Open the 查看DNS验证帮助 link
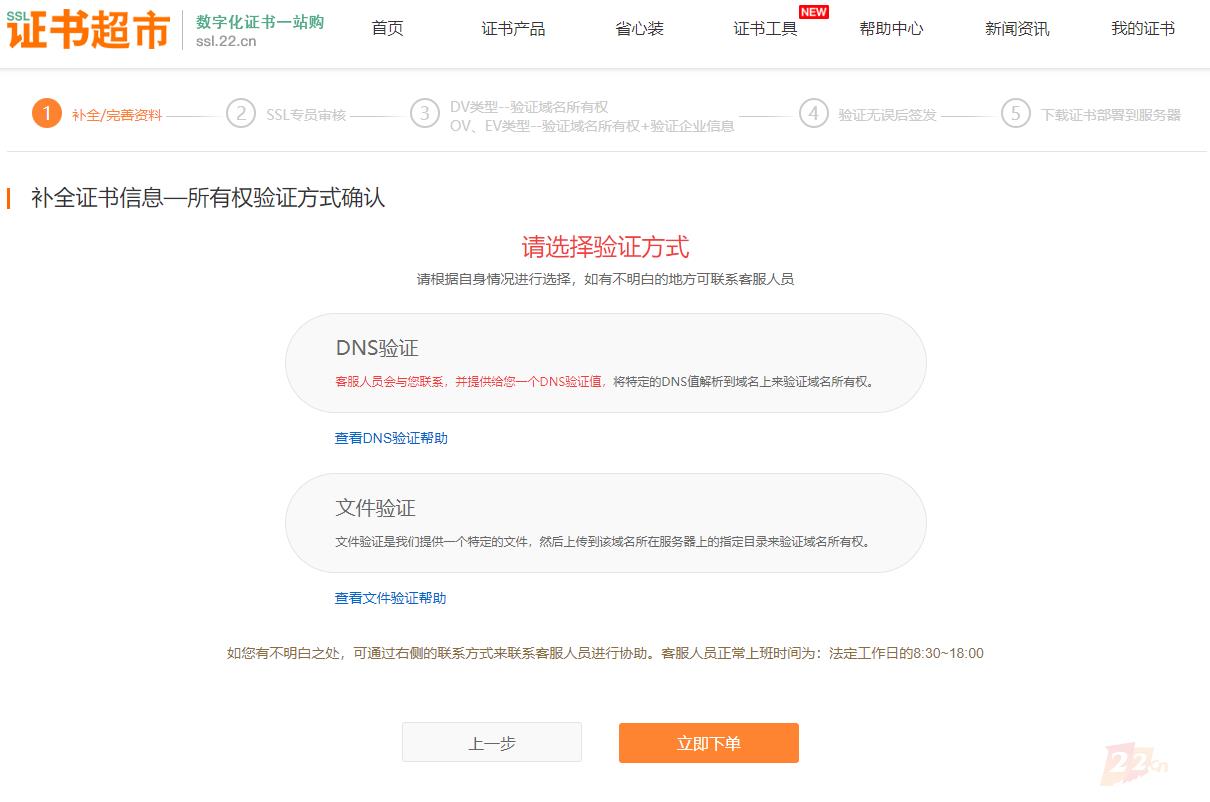The height and width of the screenshot is (802, 1210). pyautogui.click(x=390, y=439)
